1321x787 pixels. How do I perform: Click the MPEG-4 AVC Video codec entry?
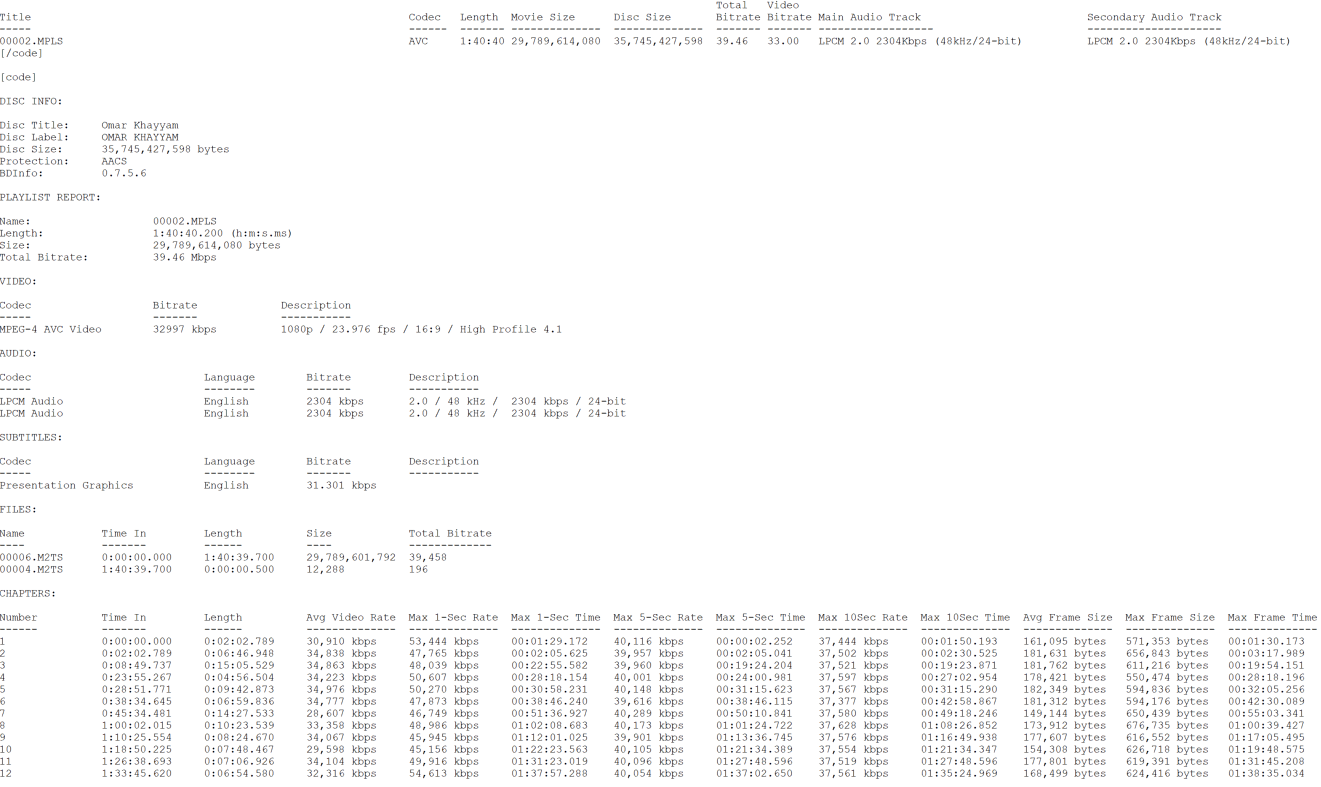pos(50,329)
